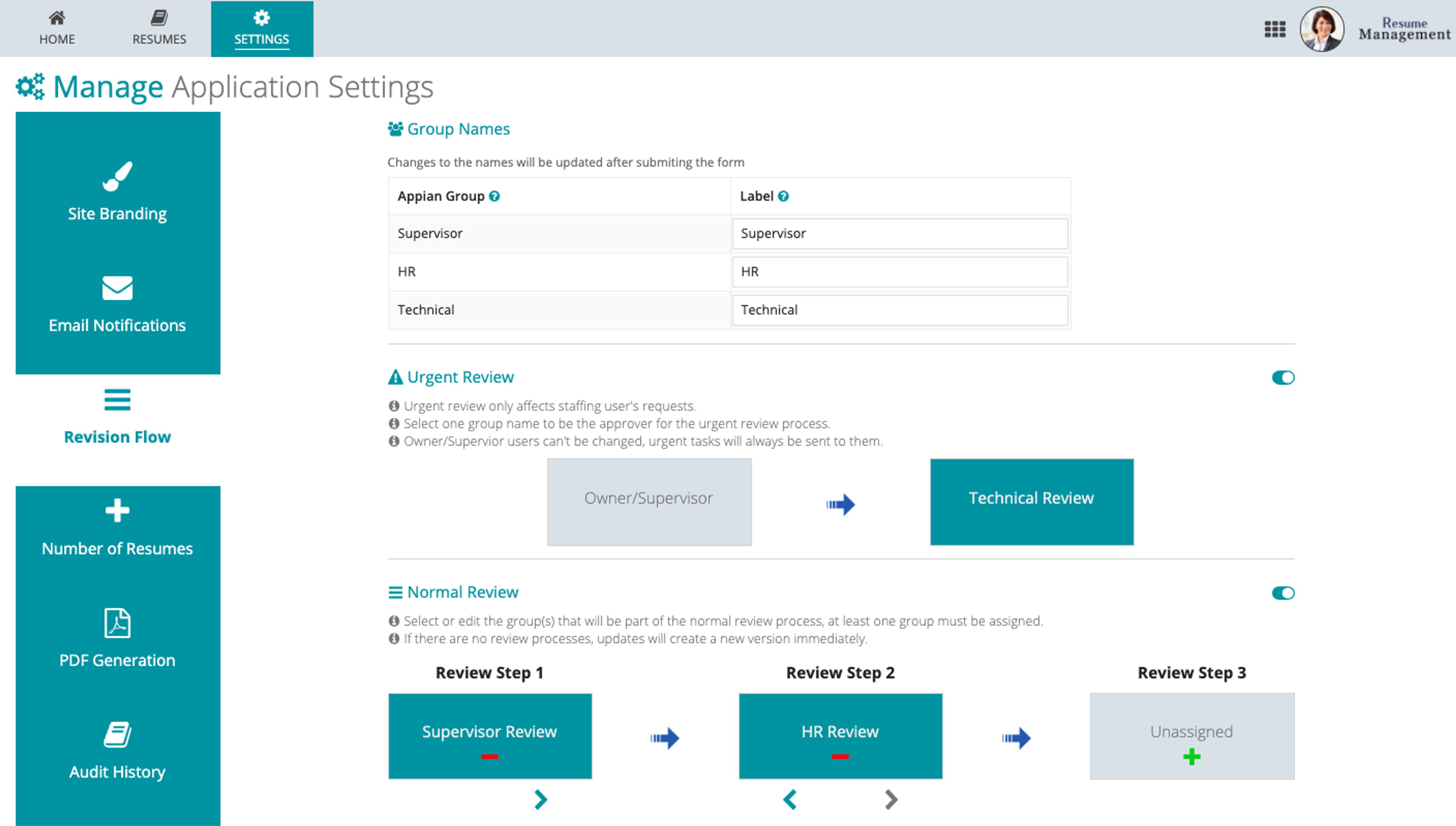
Task: Click the Unassigned Review Step 3 card
Action: pos(1192,736)
